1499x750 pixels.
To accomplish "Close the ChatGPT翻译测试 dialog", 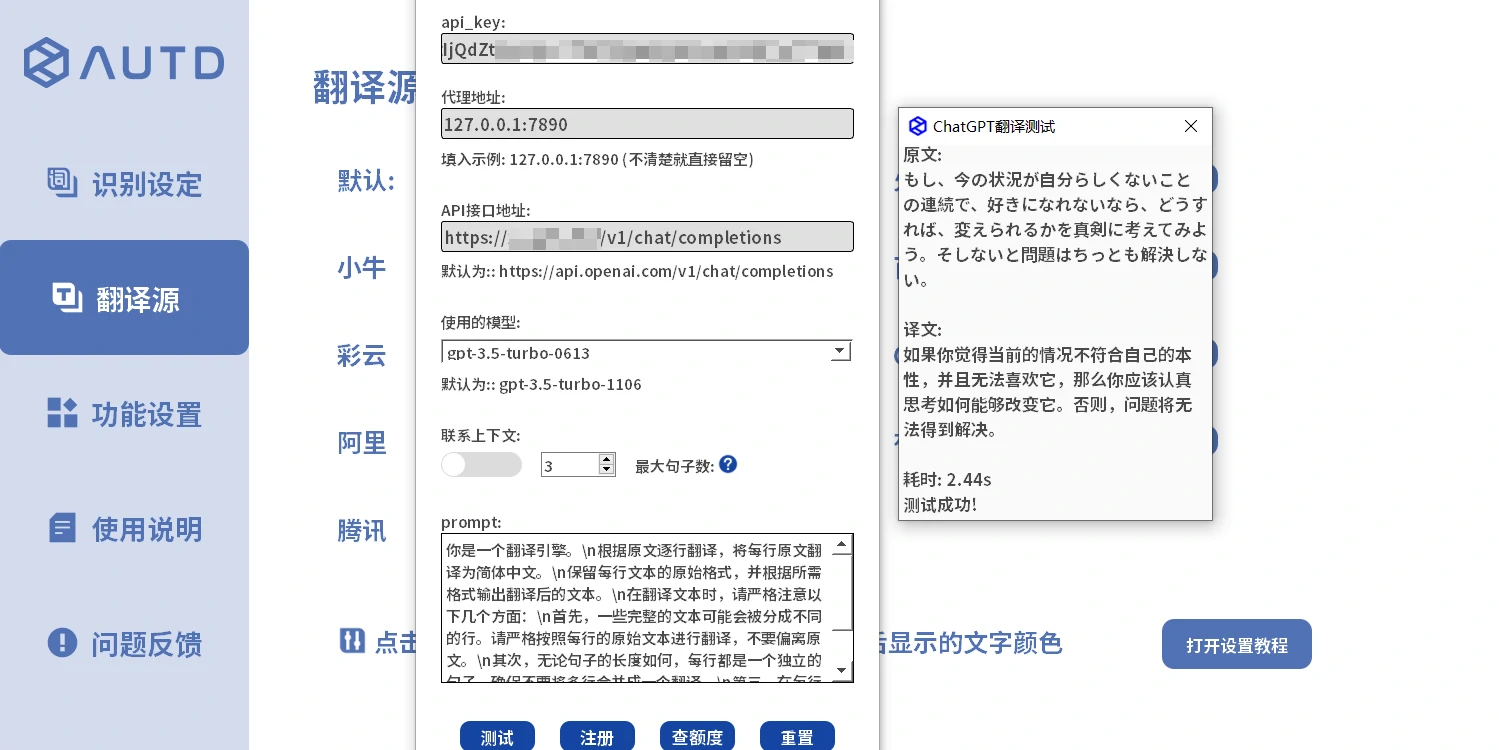I will [1190, 126].
